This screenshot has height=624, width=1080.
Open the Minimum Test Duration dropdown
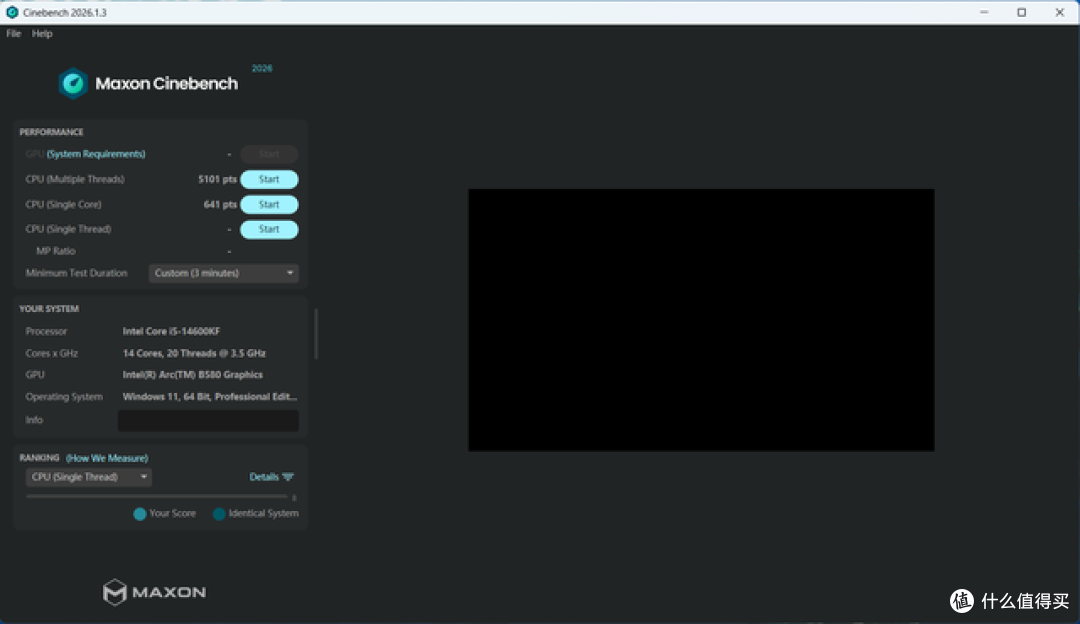click(224, 273)
